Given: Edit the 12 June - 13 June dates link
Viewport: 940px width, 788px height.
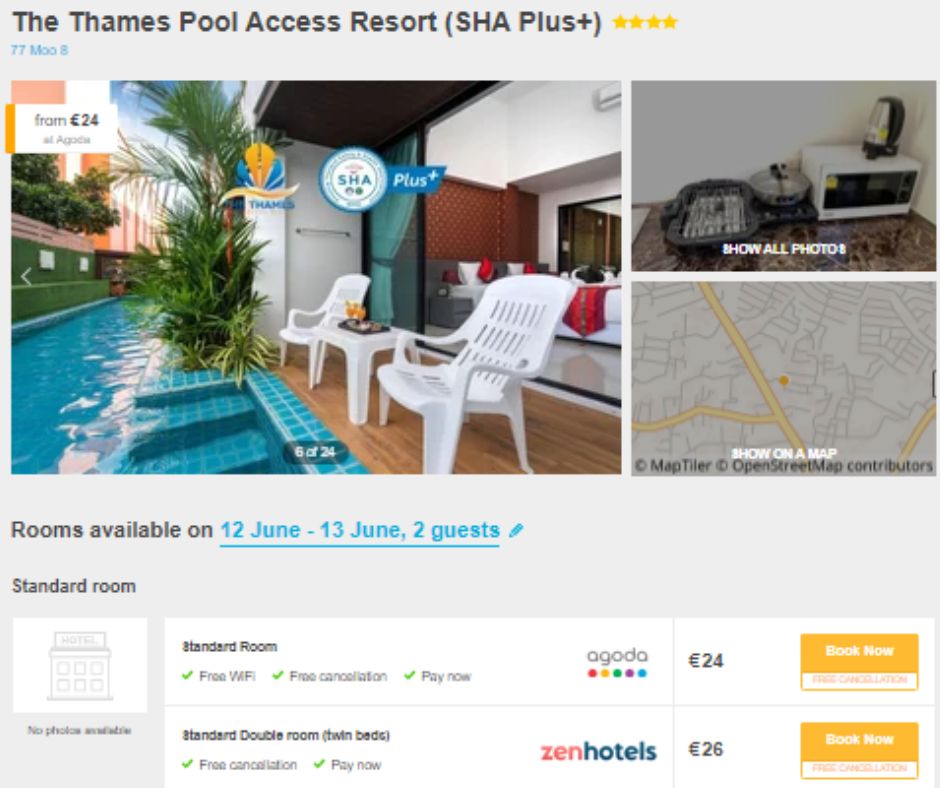Looking at the screenshot, I should [x=360, y=530].
